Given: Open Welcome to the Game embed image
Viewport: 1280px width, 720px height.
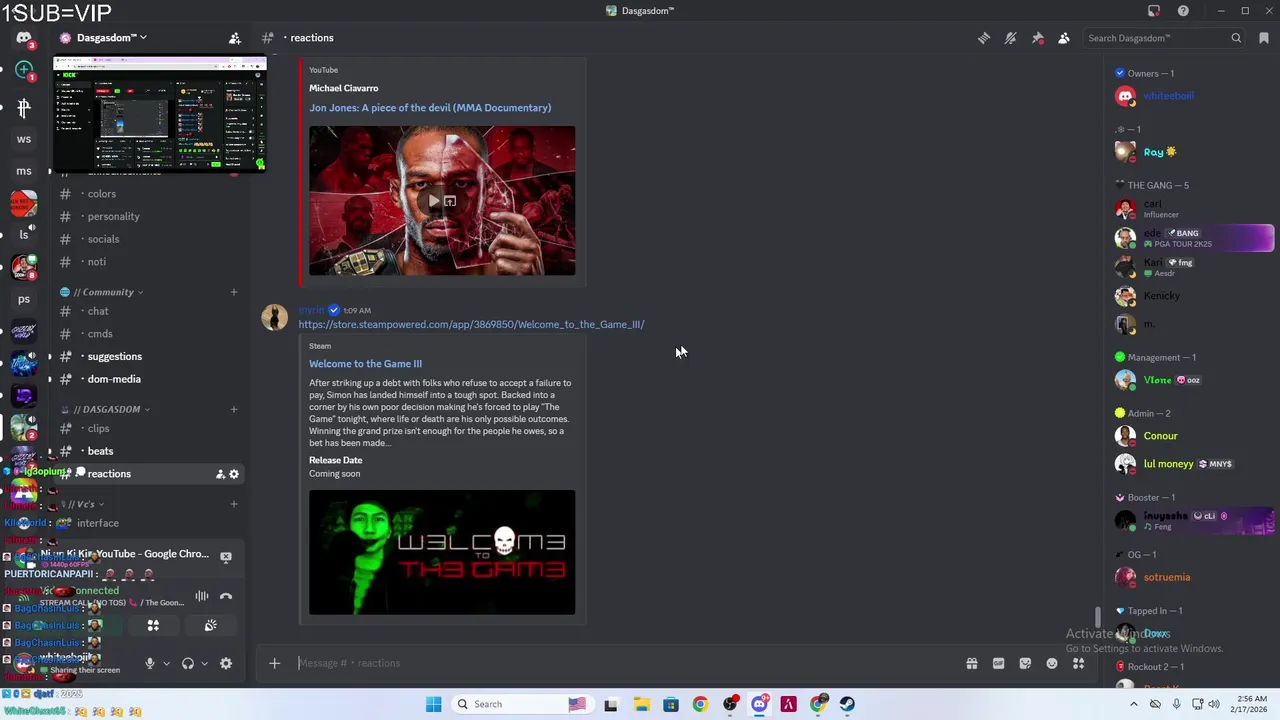Looking at the screenshot, I should [x=442, y=552].
